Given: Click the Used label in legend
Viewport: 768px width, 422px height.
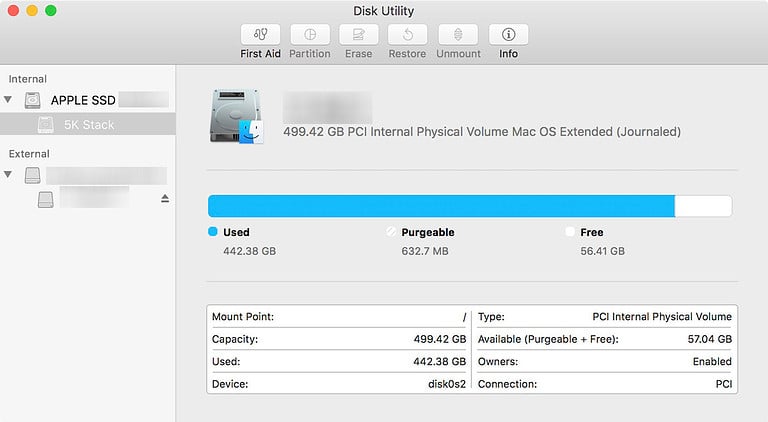Looking at the screenshot, I should tap(236, 232).
